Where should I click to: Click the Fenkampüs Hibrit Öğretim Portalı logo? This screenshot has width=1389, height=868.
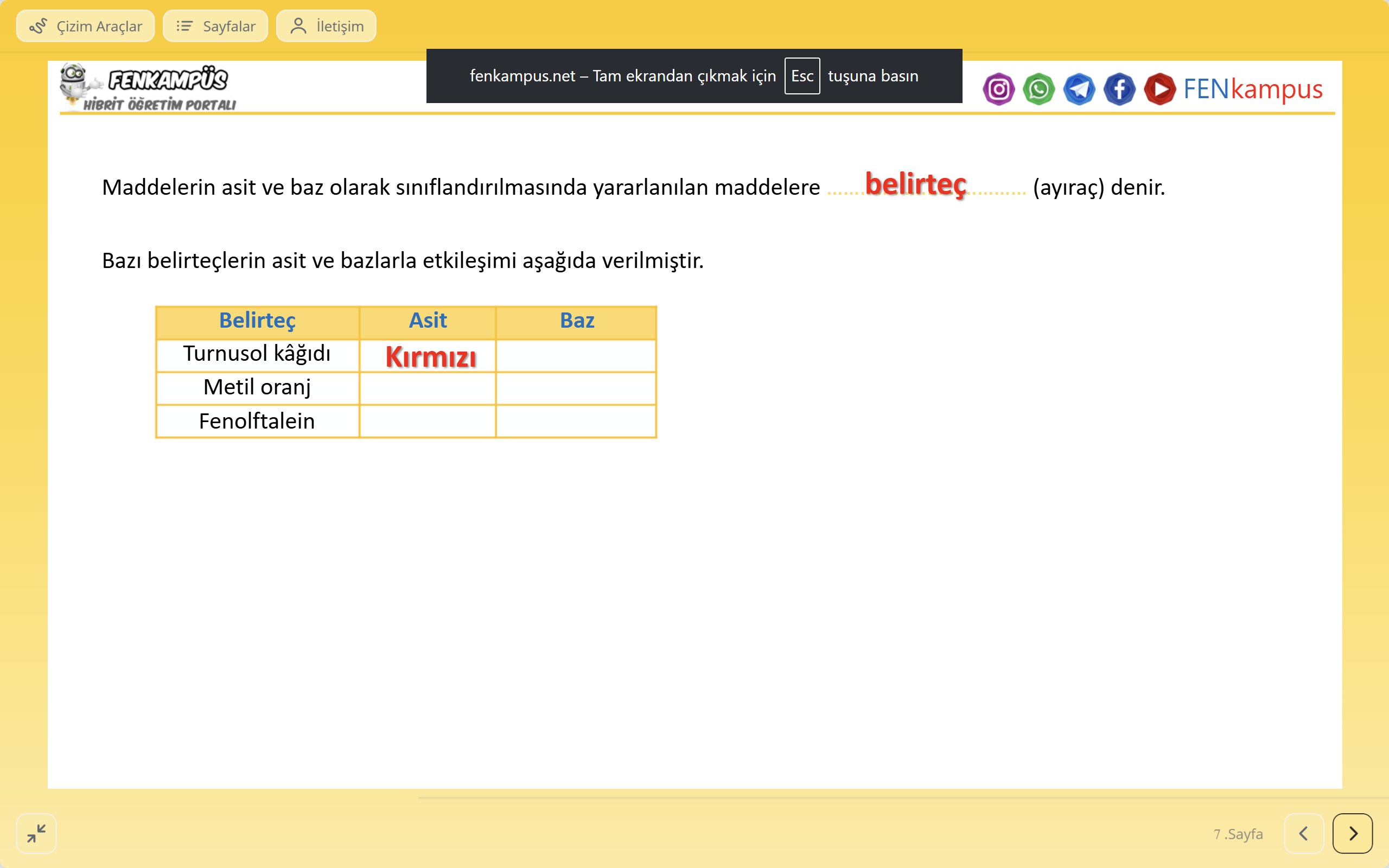click(149, 87)
